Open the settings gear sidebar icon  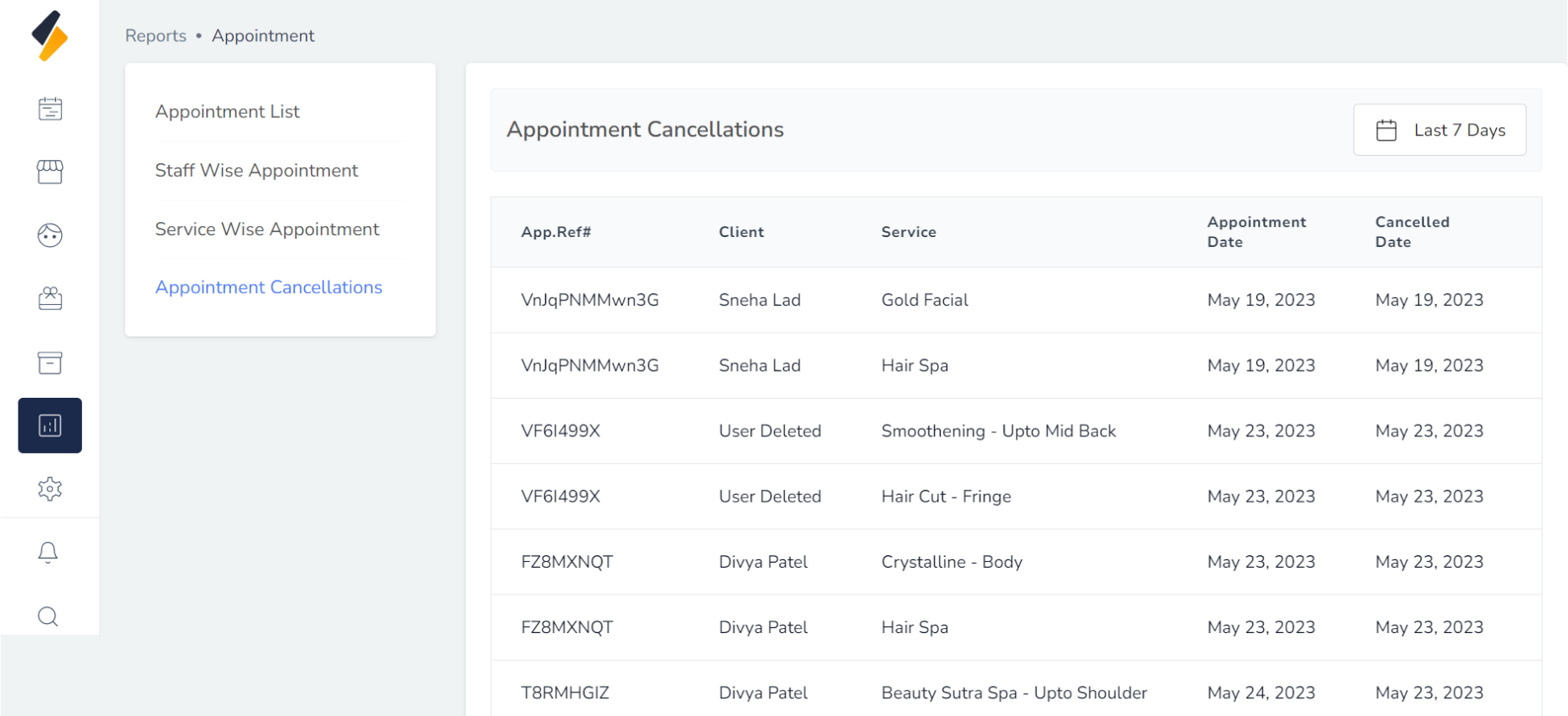tap(50, 489)
